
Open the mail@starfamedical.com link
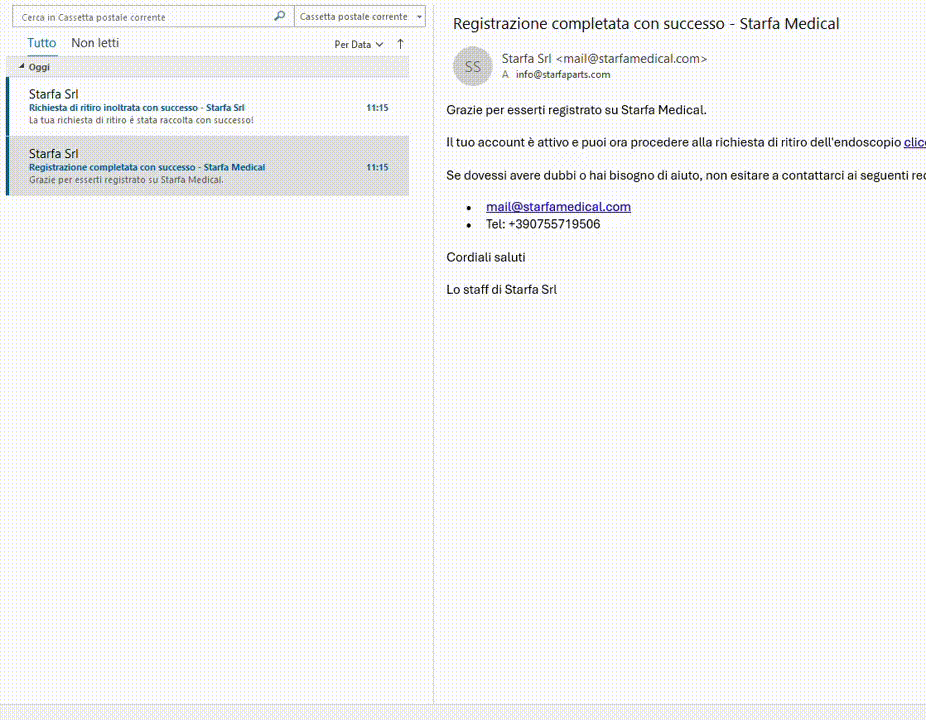tap(558, 207)
